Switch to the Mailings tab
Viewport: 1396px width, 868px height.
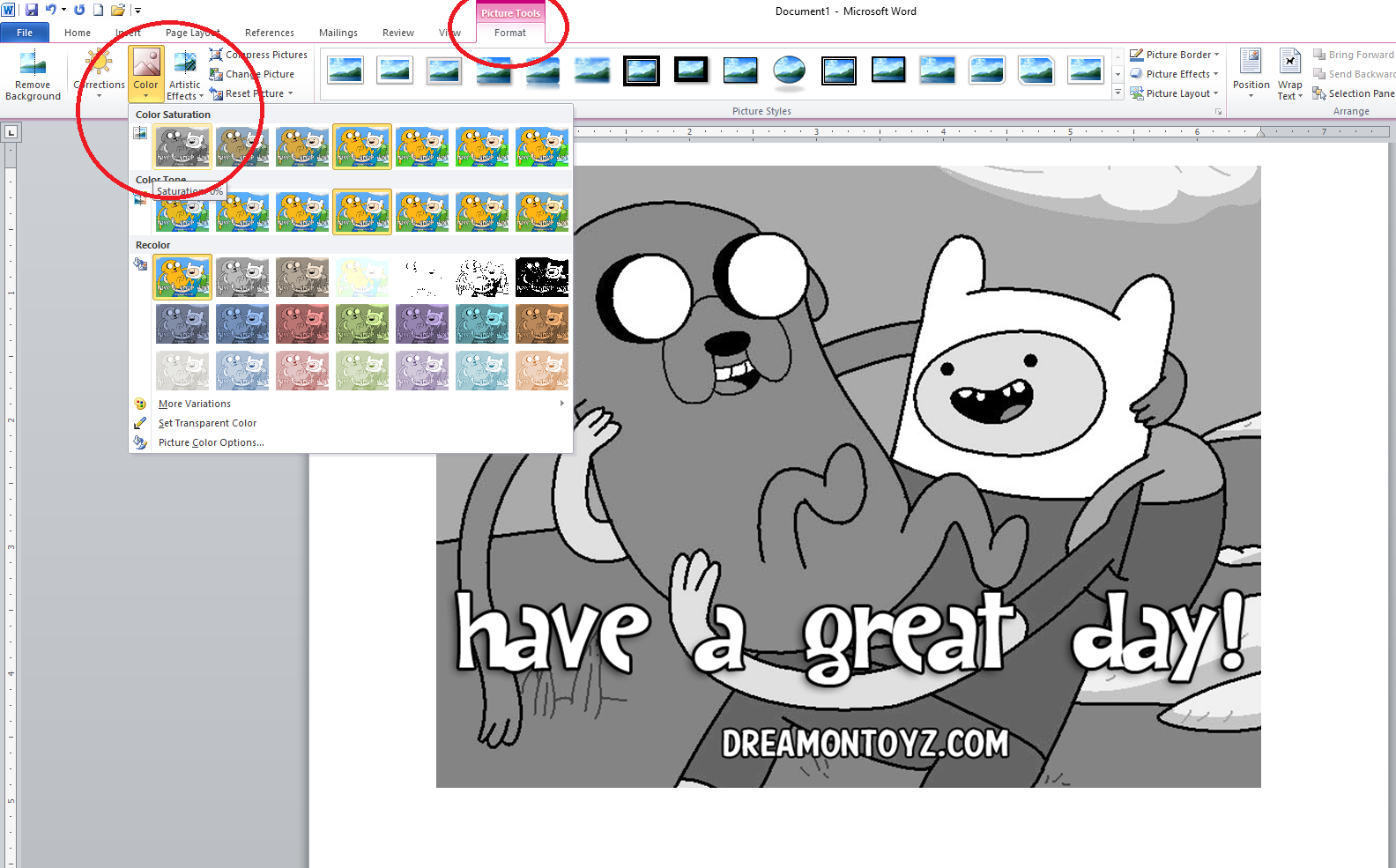coord(338,33)
